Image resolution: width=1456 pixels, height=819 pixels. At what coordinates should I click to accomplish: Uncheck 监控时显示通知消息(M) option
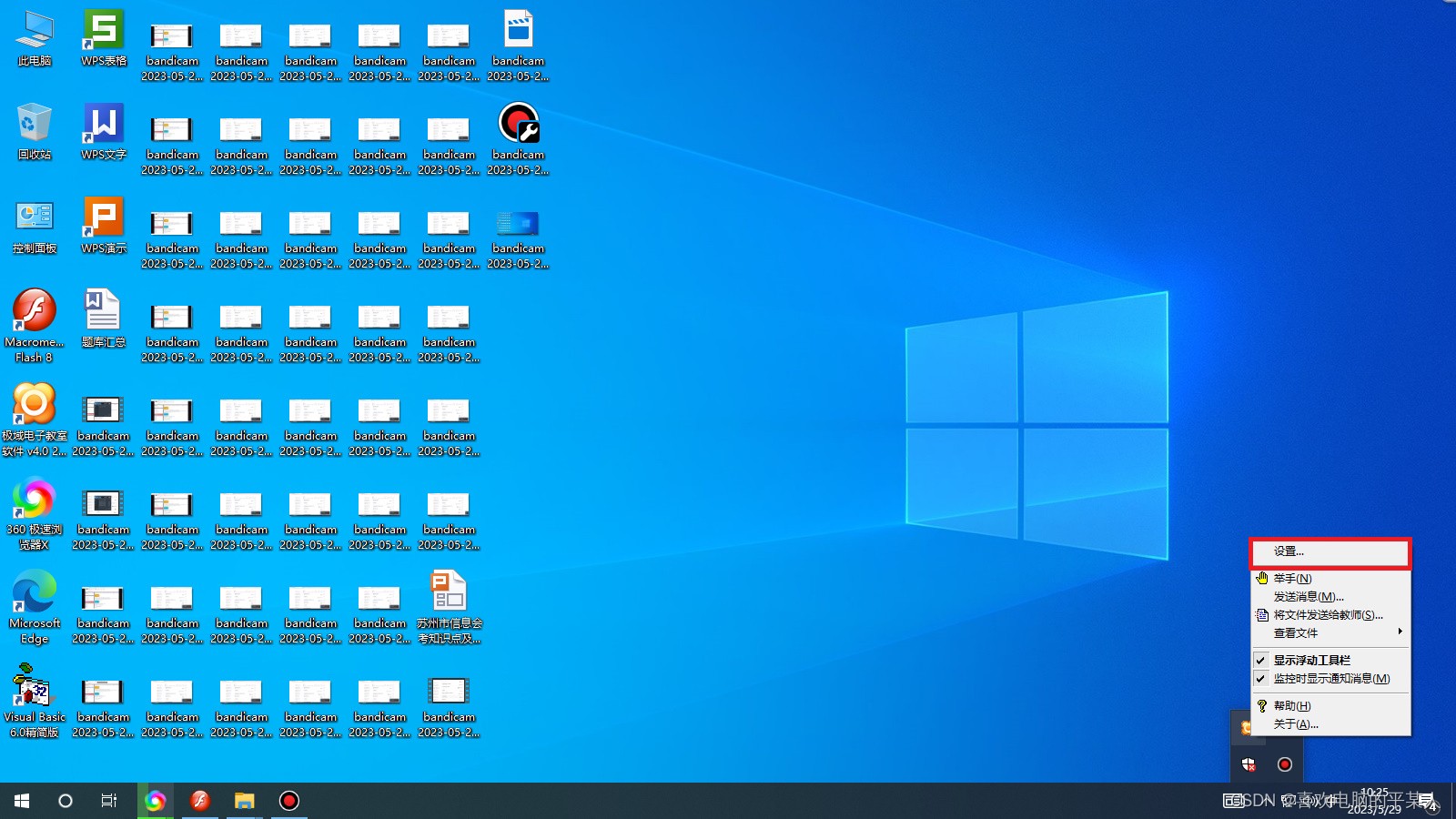point(1330,679)
